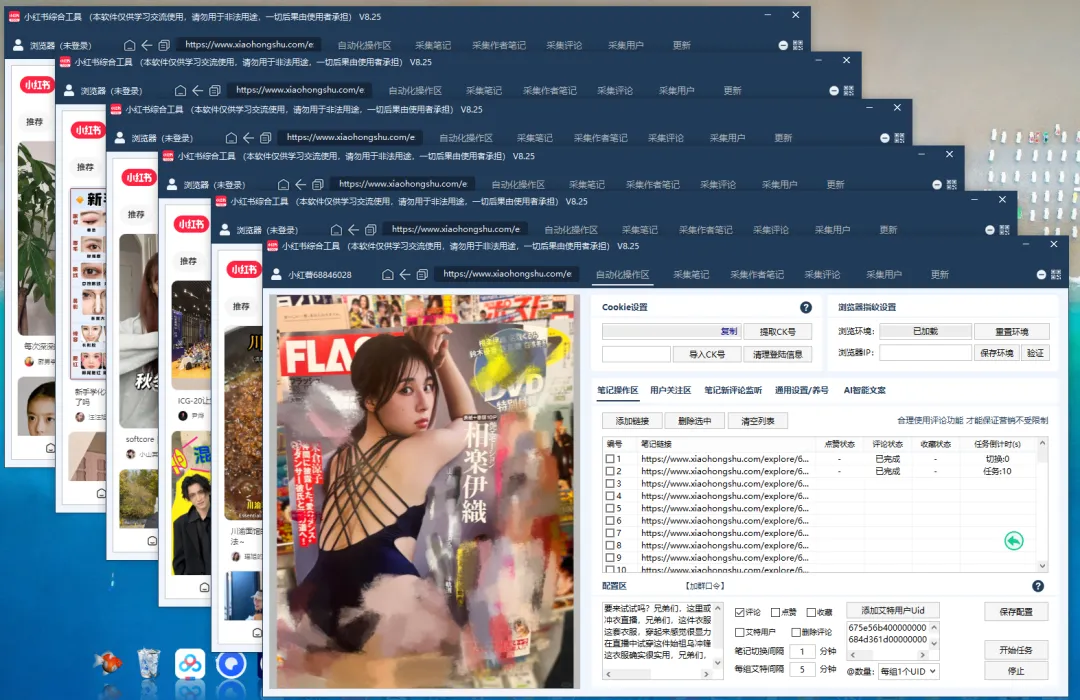Click the help icon beside 加群口令

1037,586
